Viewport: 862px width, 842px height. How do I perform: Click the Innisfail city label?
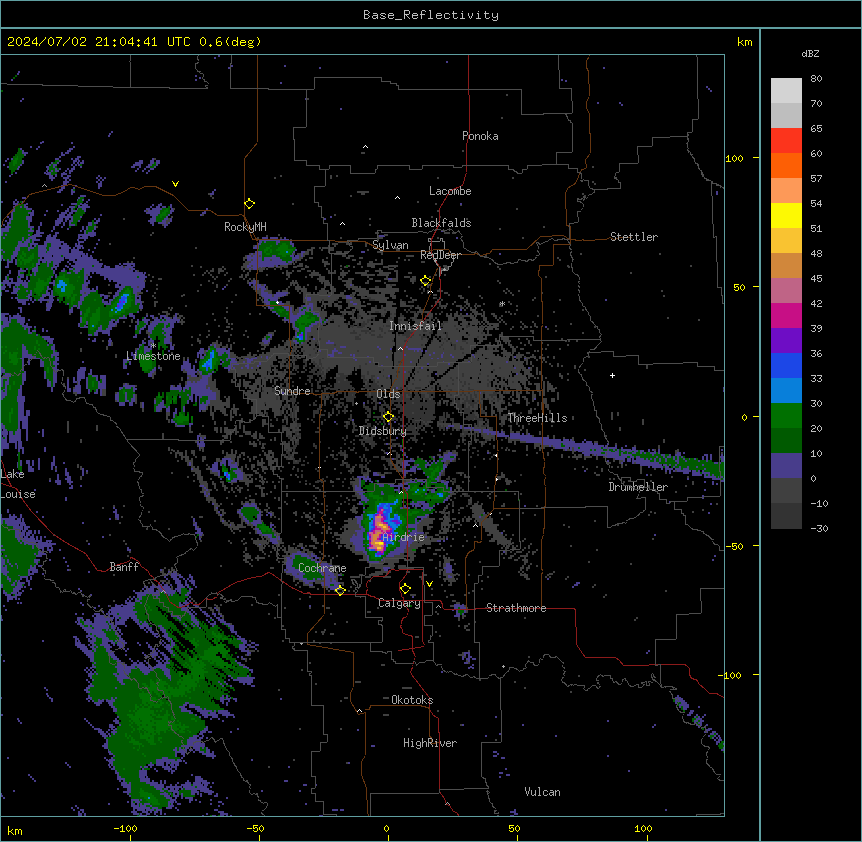(x=415, y=326)
